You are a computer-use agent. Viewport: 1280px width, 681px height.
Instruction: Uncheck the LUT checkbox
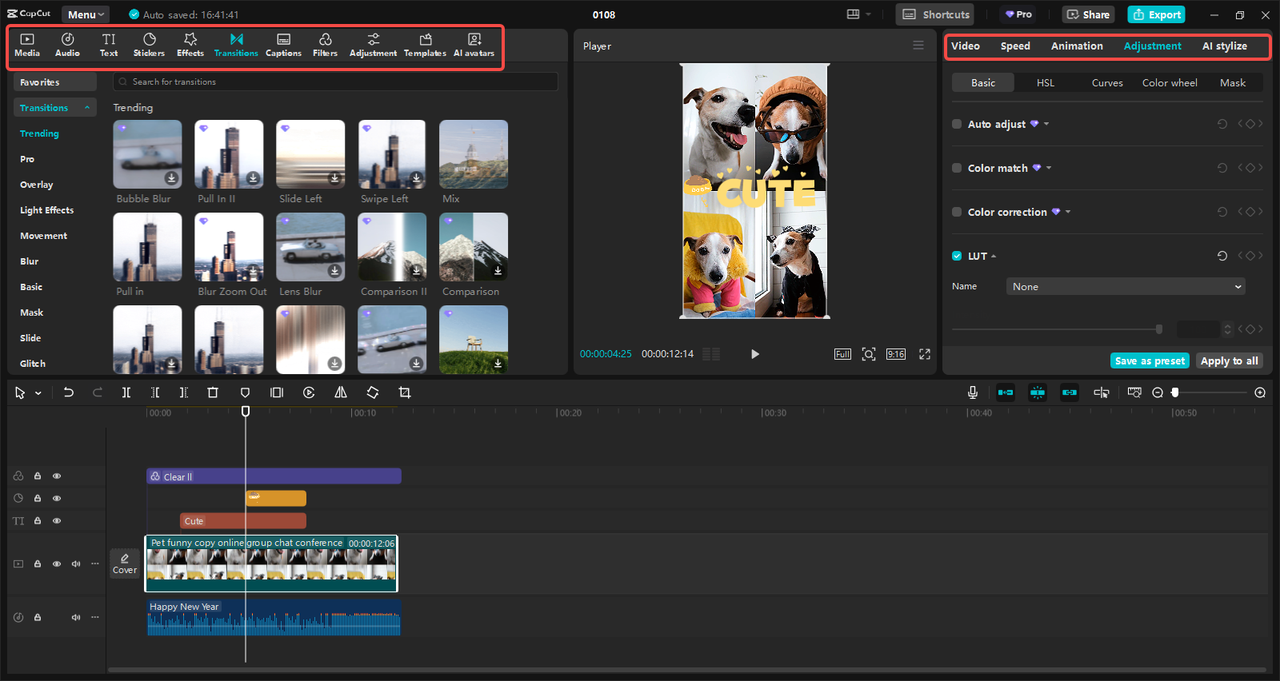point(957,256)
